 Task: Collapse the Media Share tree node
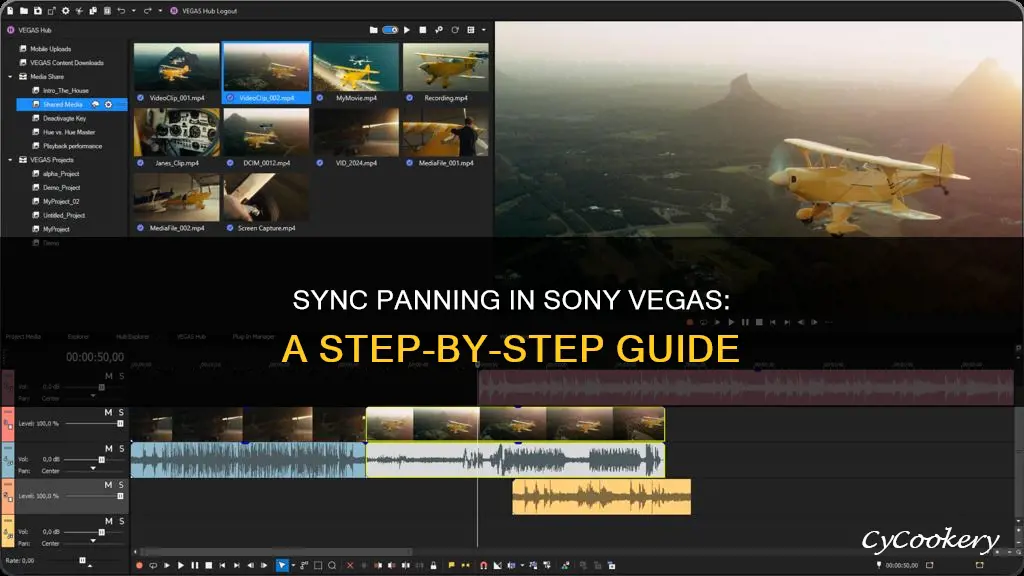(x=10, y=77)
